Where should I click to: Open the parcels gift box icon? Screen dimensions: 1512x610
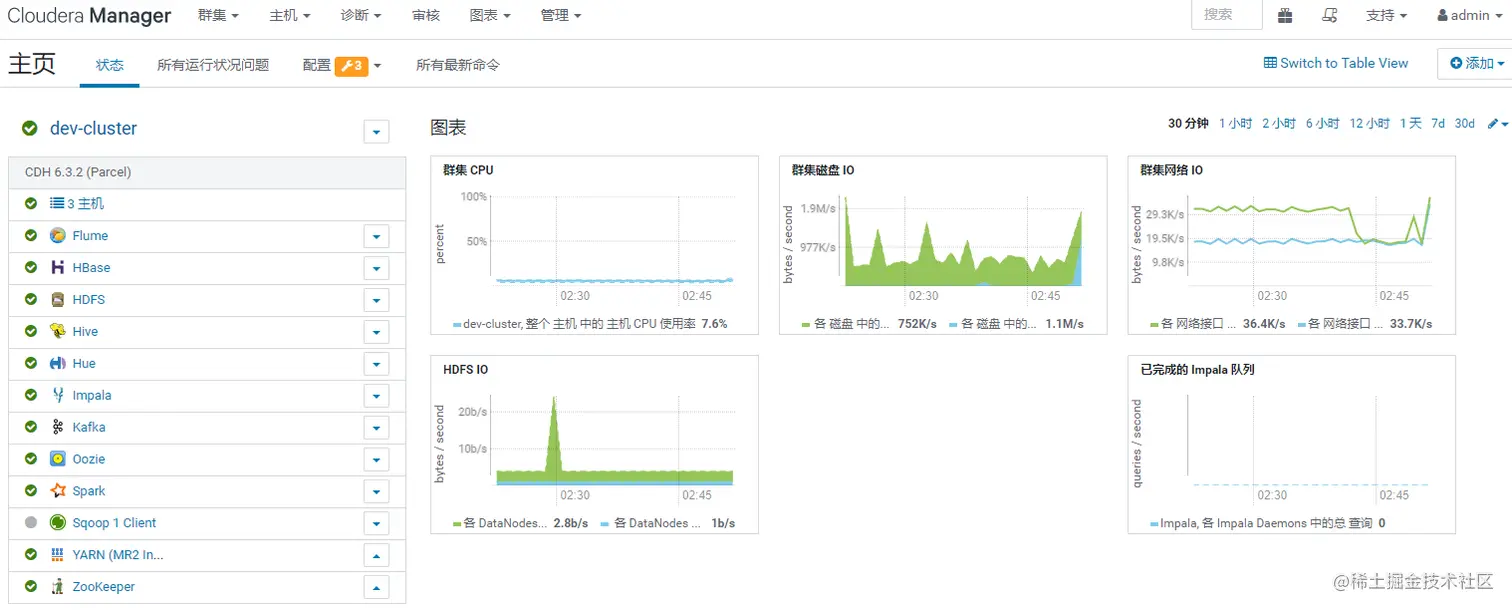tap(1285, 15)
